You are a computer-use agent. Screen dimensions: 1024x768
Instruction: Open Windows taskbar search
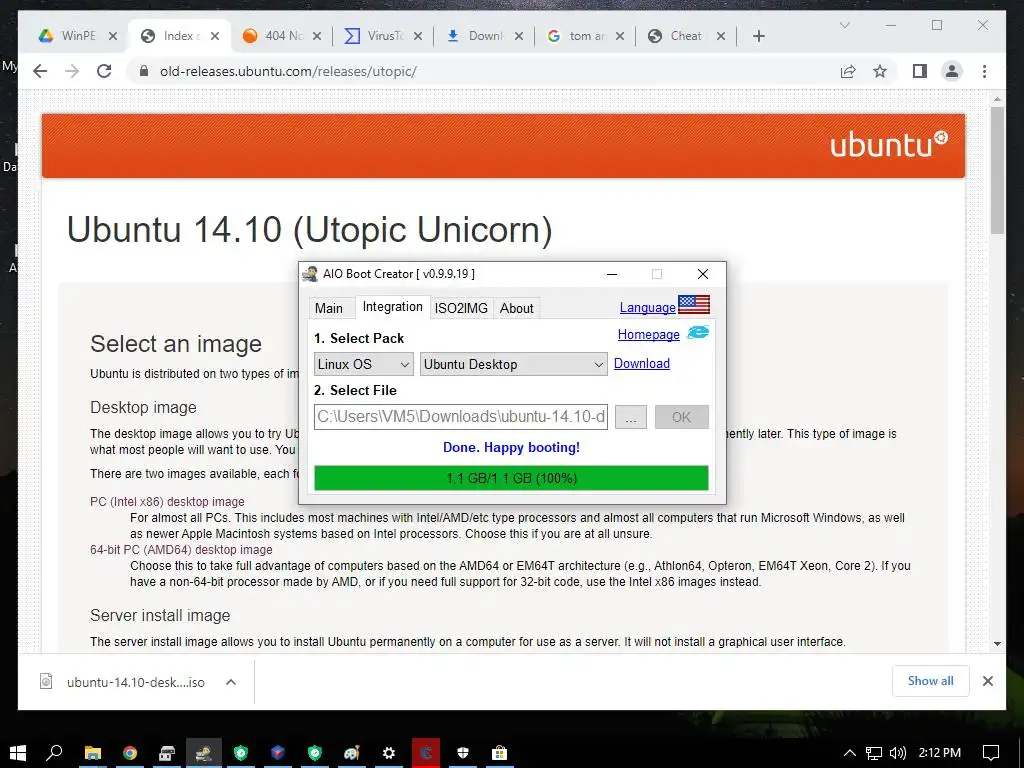tap(54, 753)
